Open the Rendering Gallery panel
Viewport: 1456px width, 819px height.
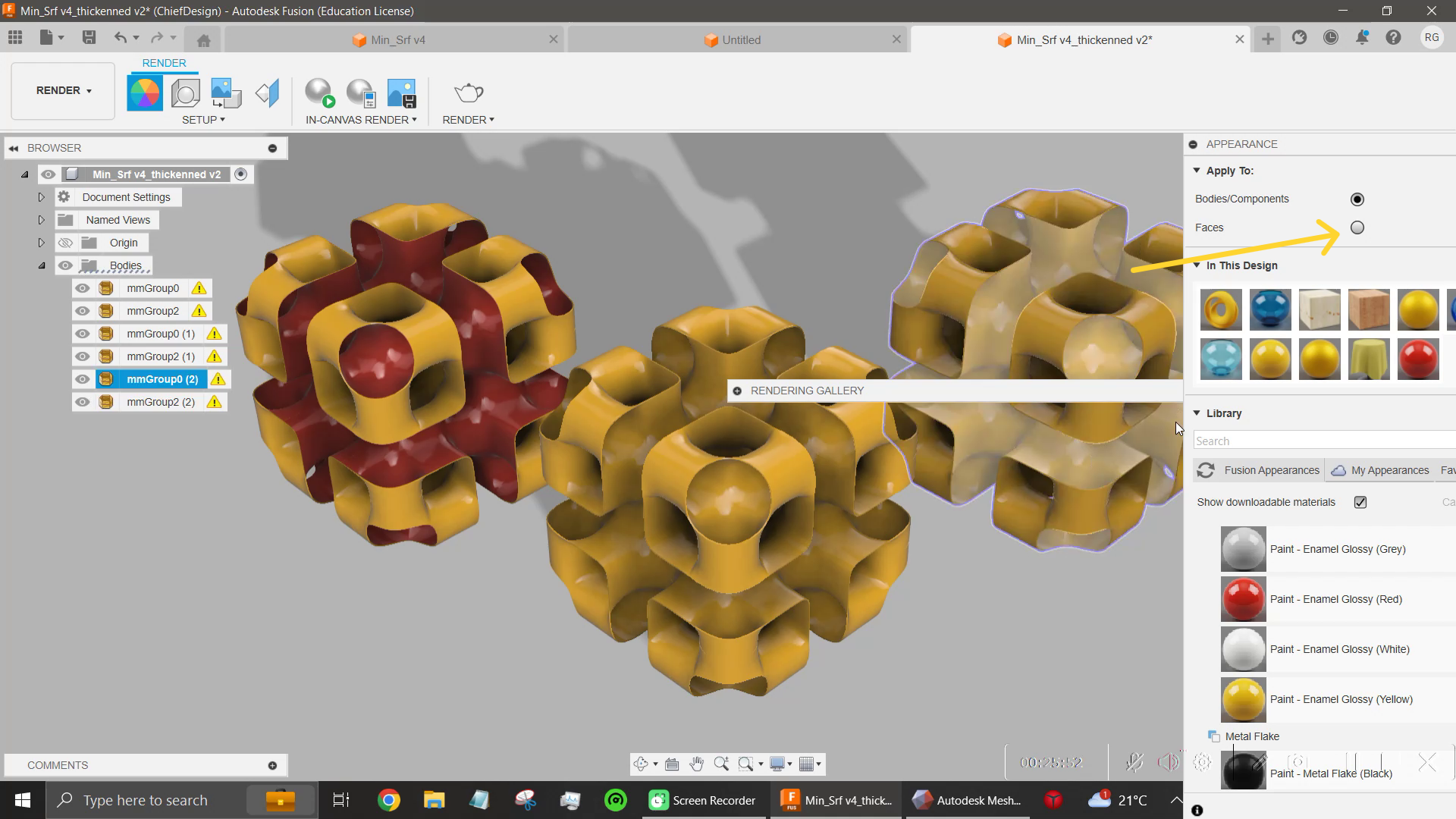[x=737, y=391]
